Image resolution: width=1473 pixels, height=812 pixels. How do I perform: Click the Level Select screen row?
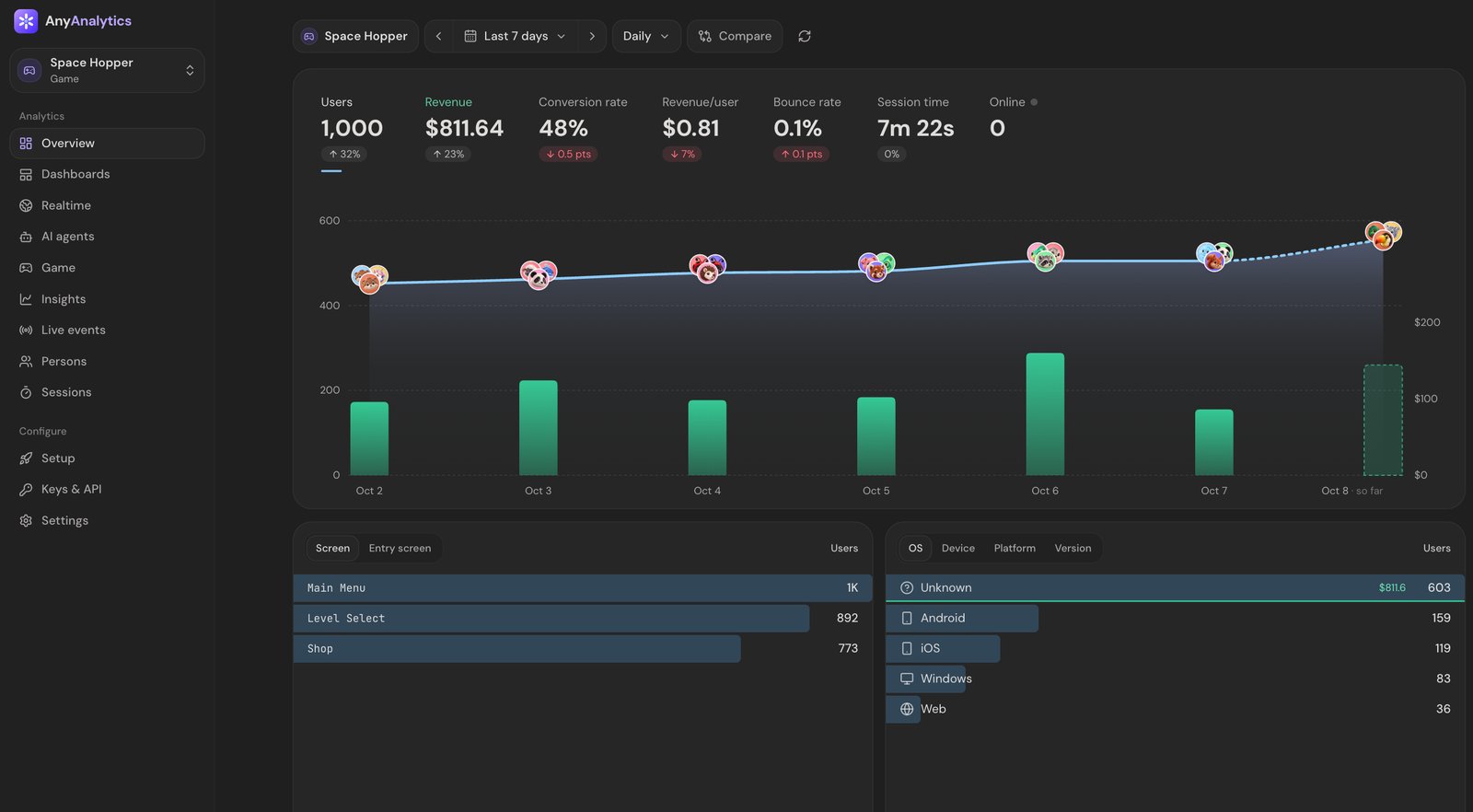point(582,618)
